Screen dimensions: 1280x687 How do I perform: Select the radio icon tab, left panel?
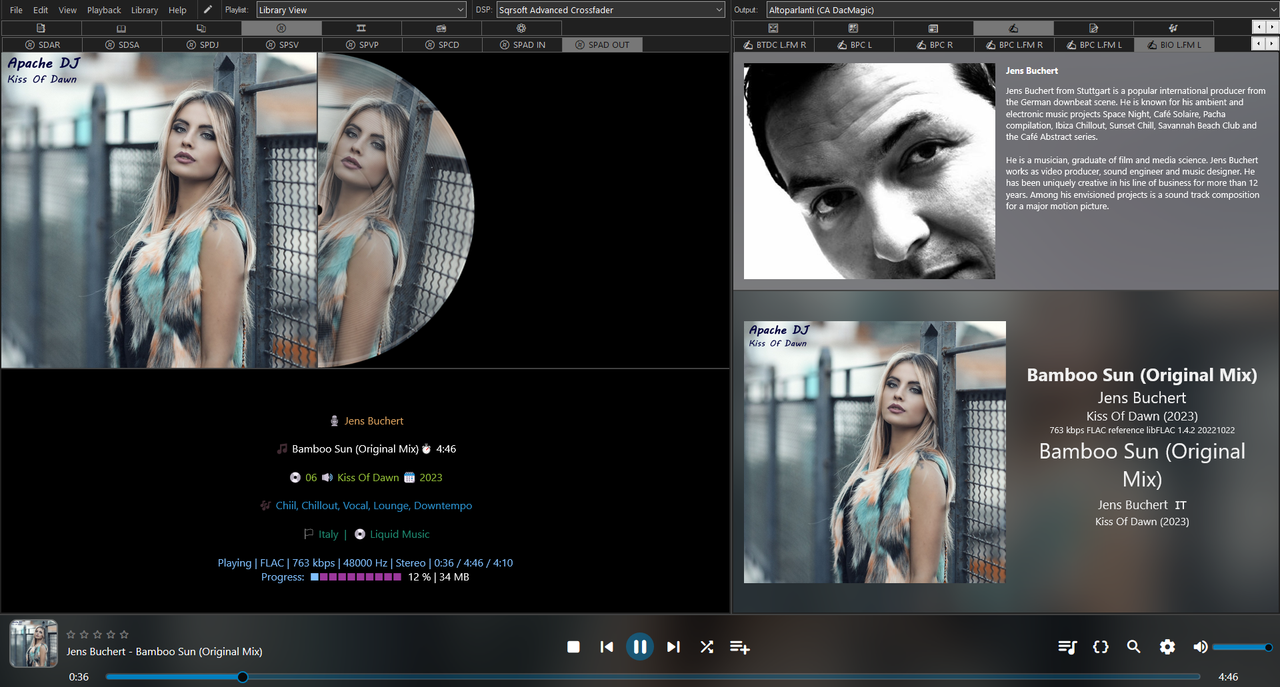tap(441, 28)
